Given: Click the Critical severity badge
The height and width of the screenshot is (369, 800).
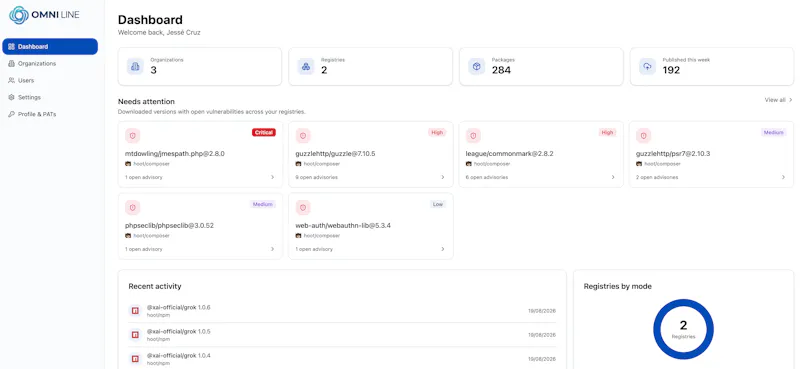Looking at the screenshot, I should [x=264, y=132].
